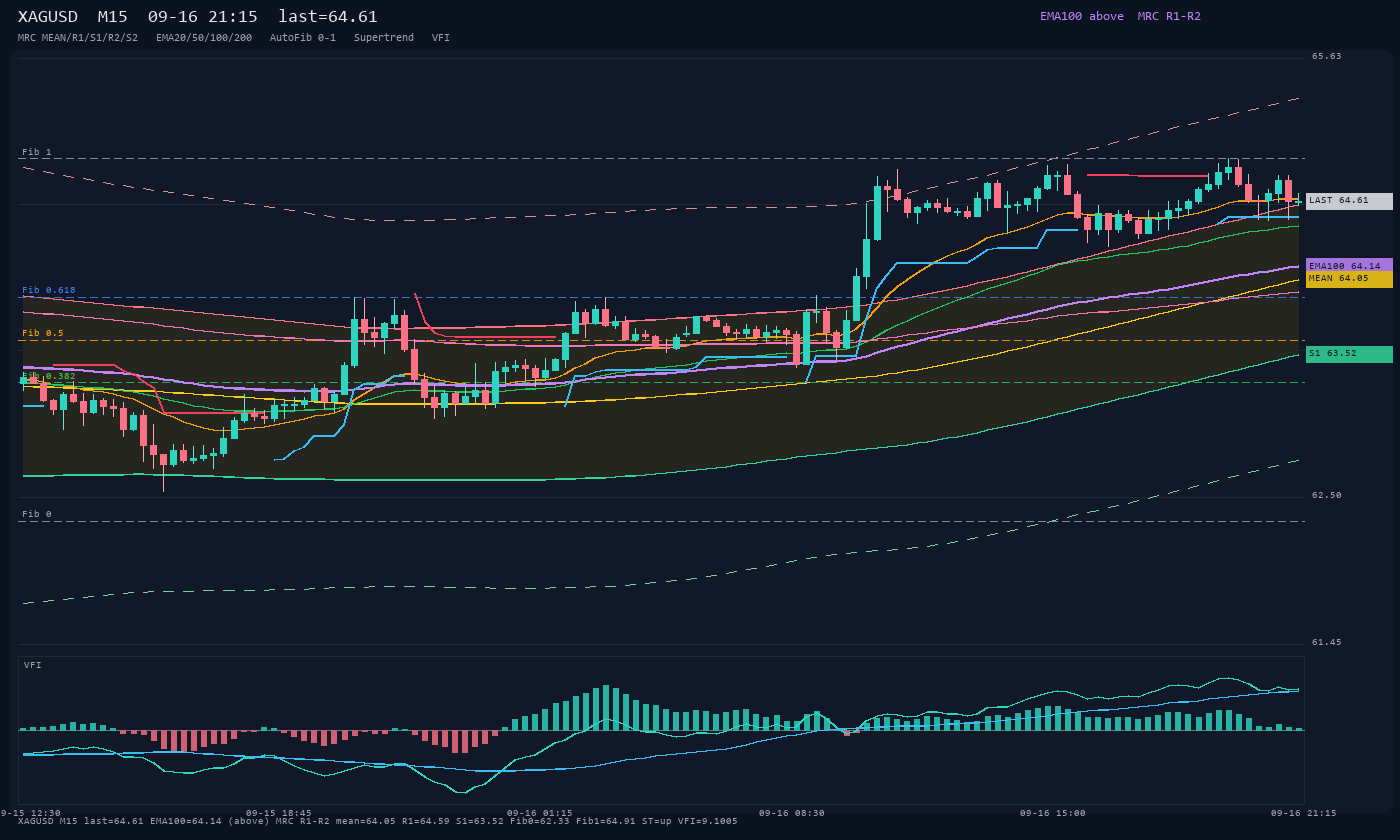Click the 09-15 18:45 time label
1400x840 pixels.
click(x=279, y=813)
